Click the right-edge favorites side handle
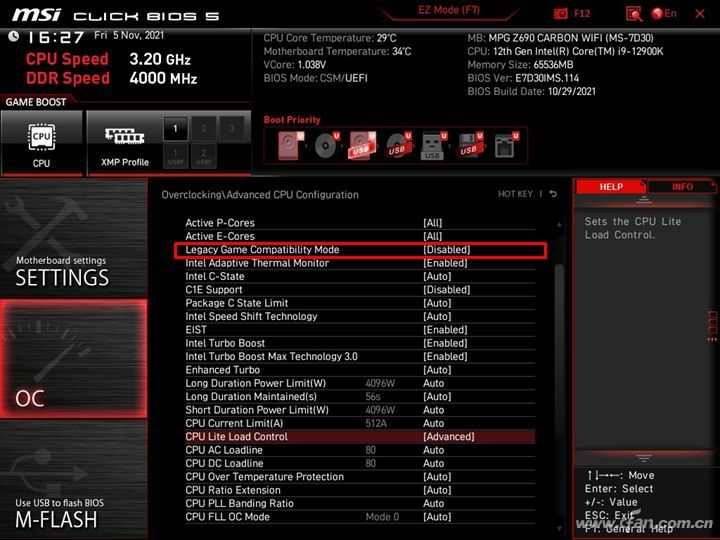The image size is (720, 540). click(712, 326)
